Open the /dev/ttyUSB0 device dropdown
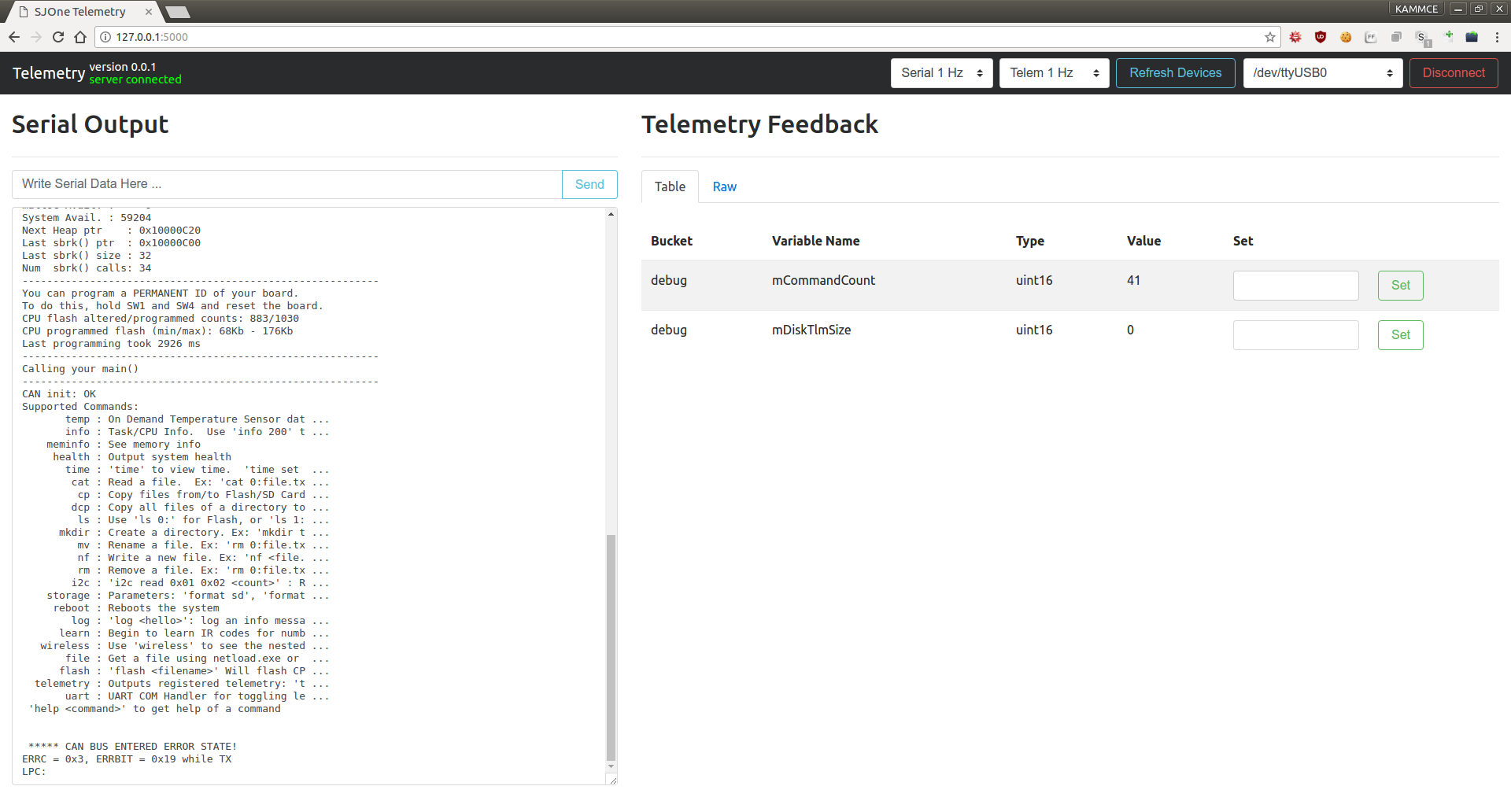 [x=1323, y=73]
